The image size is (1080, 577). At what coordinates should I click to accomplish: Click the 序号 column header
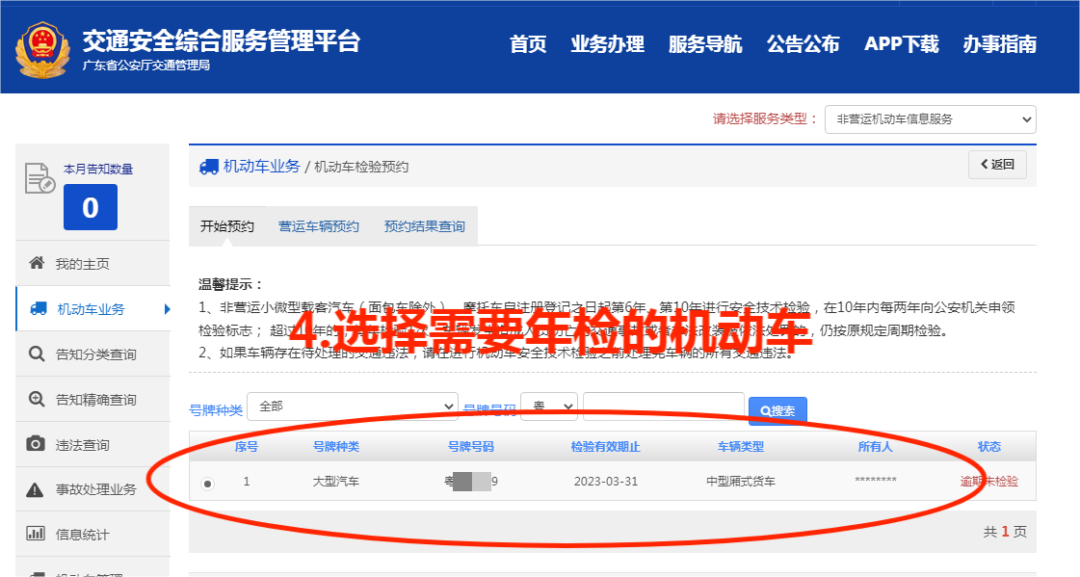[246, 446]
